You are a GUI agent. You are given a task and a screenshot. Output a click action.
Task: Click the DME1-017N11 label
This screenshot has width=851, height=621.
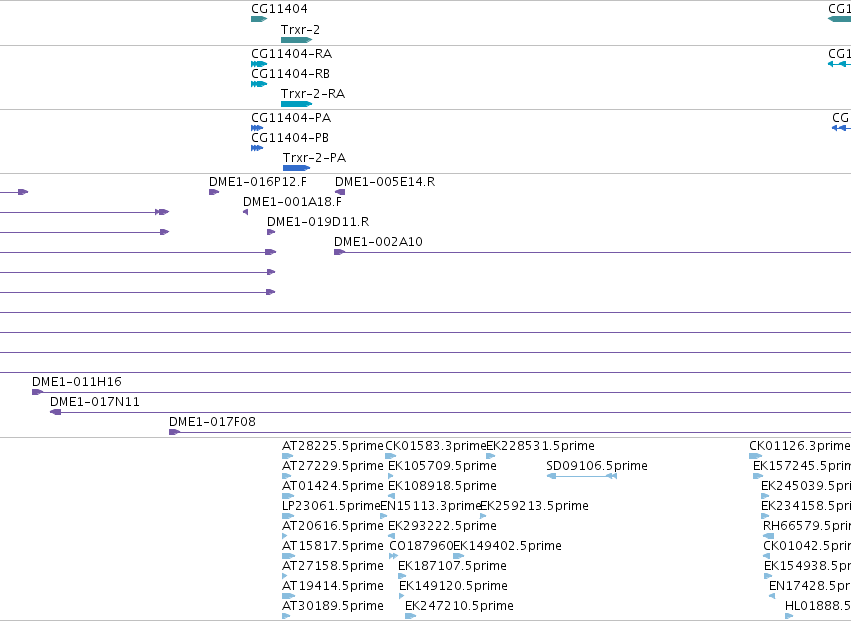95,402
